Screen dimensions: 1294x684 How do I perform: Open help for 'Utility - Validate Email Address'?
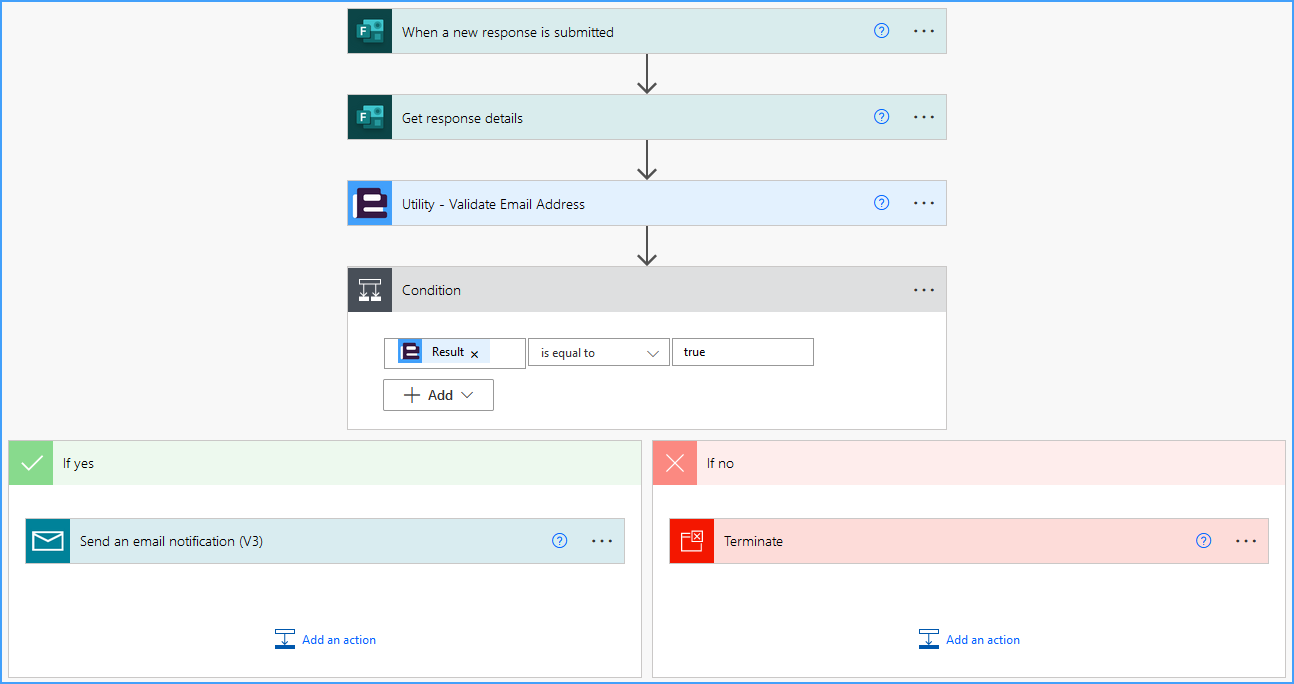click(x=881, y=203)
